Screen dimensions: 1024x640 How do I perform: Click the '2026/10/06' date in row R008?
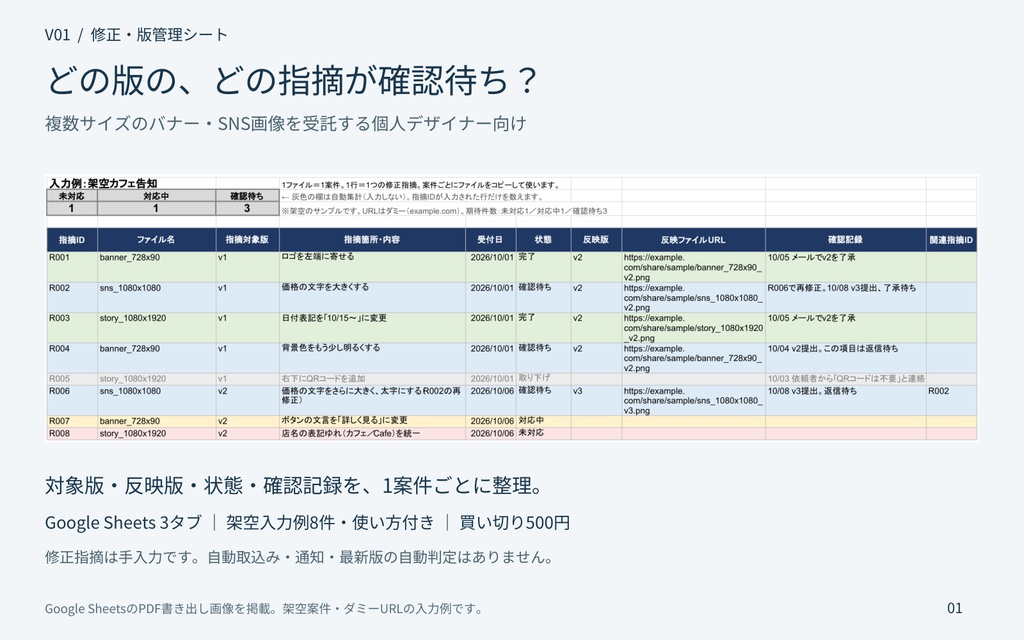pos(492,434)
